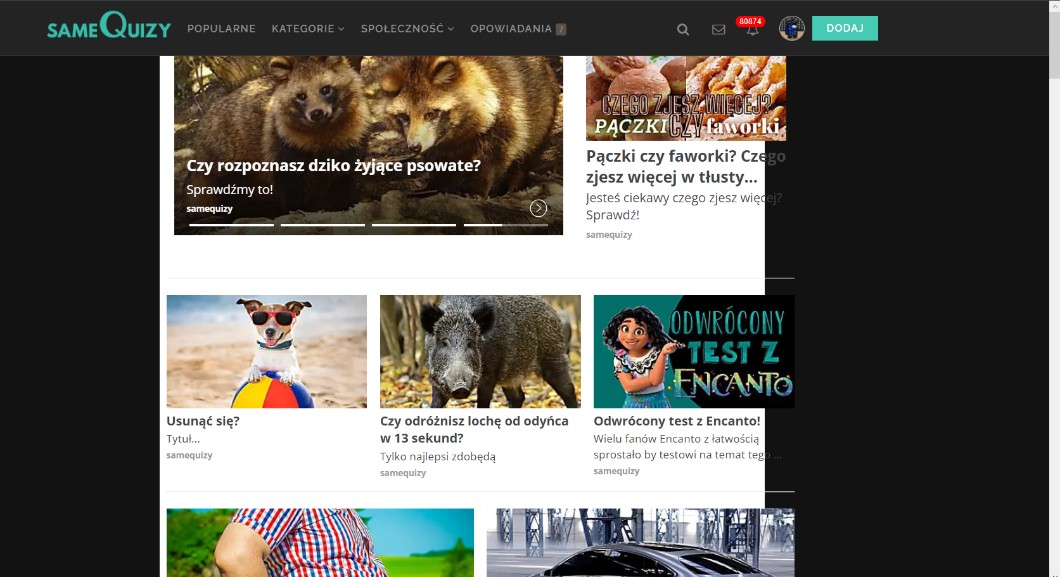This screenshot has width=1060, height=577.
Task: Open the search magnifier icon
Action: click(683, 29)
